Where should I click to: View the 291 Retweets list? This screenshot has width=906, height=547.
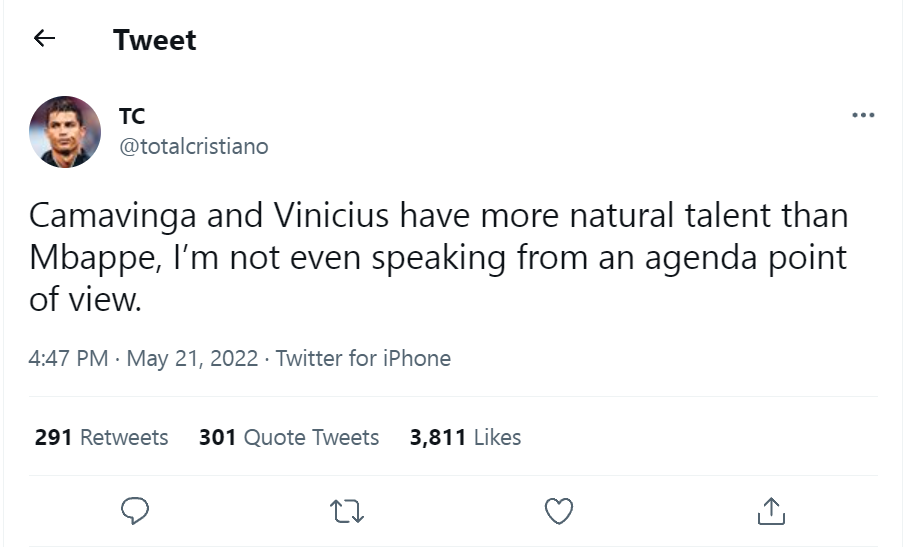[101, 437]
